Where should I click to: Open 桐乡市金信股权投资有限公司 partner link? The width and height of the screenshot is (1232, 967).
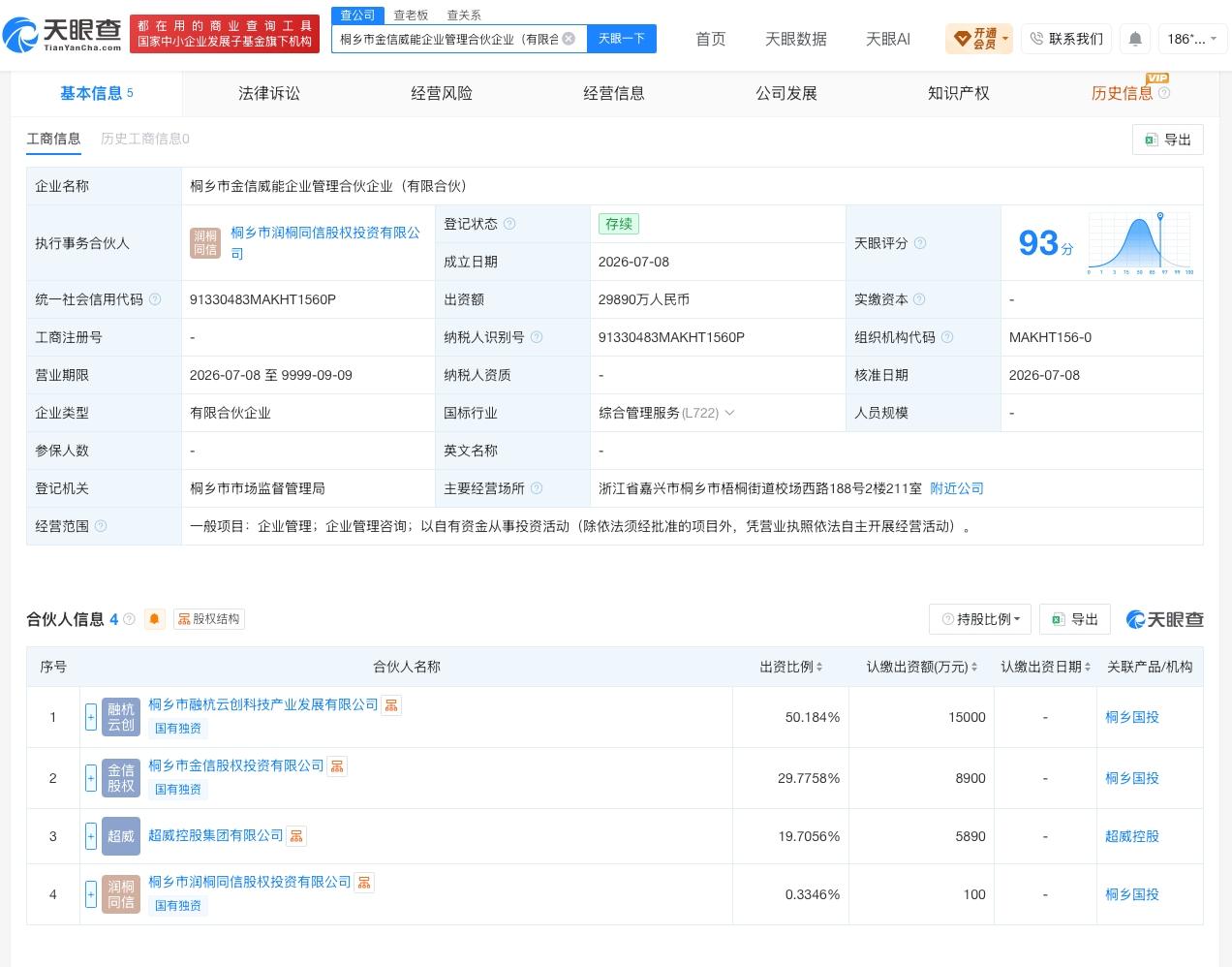click(x=236, y=765)
